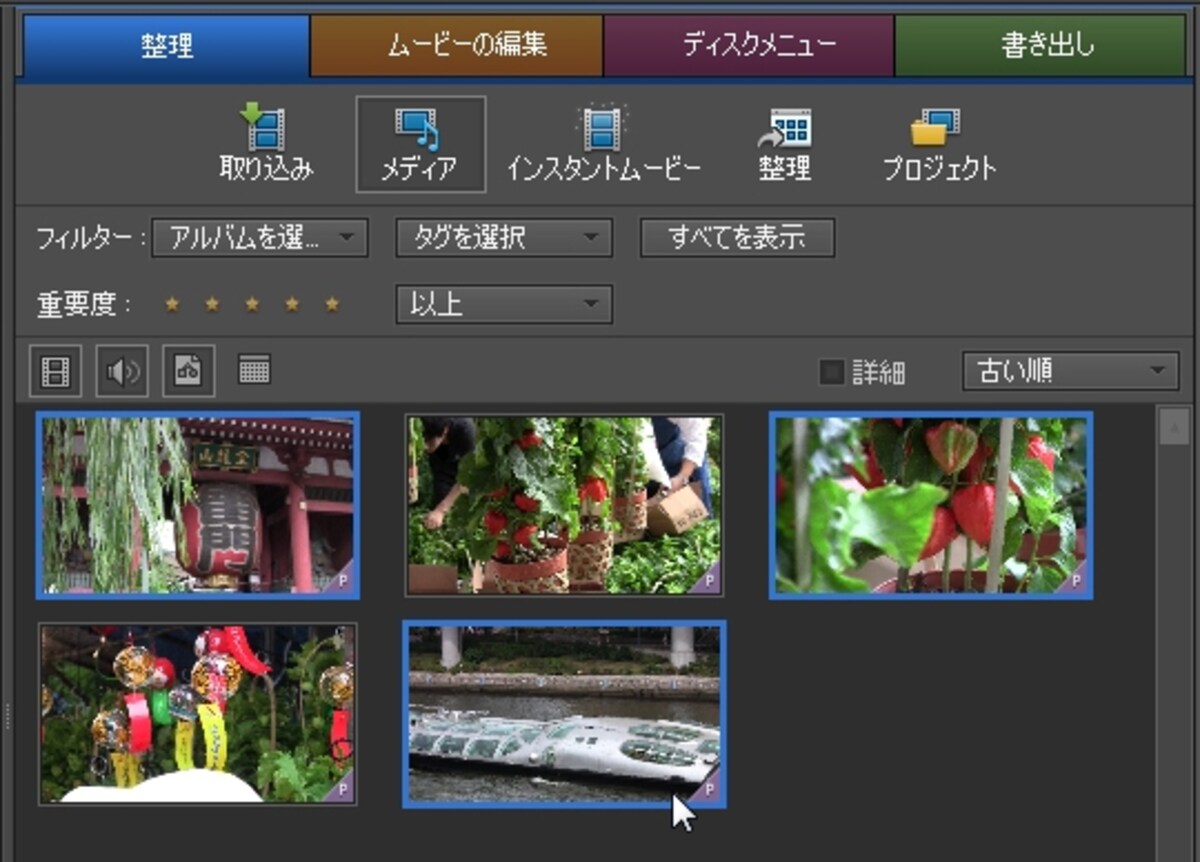
Task: Click the すべてを表示 show all button
Action: point(738,238)
